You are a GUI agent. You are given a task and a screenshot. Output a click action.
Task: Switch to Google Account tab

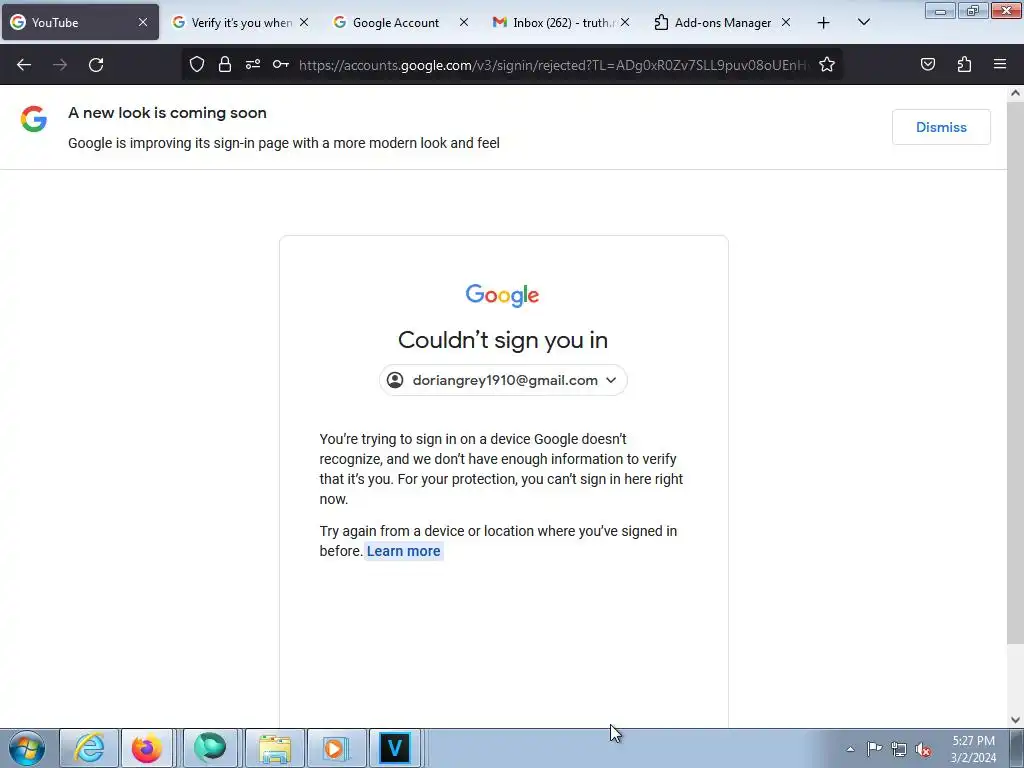click(x=400, y=22)
